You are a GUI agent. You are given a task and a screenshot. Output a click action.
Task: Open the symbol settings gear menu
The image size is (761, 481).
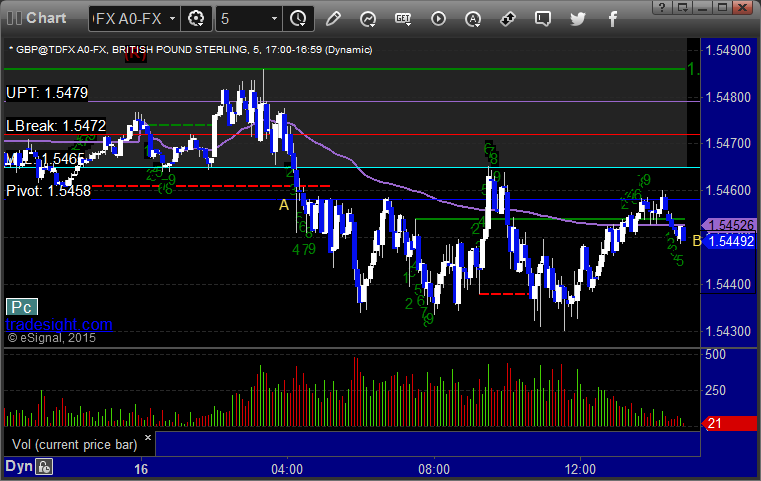pos(196,19)
